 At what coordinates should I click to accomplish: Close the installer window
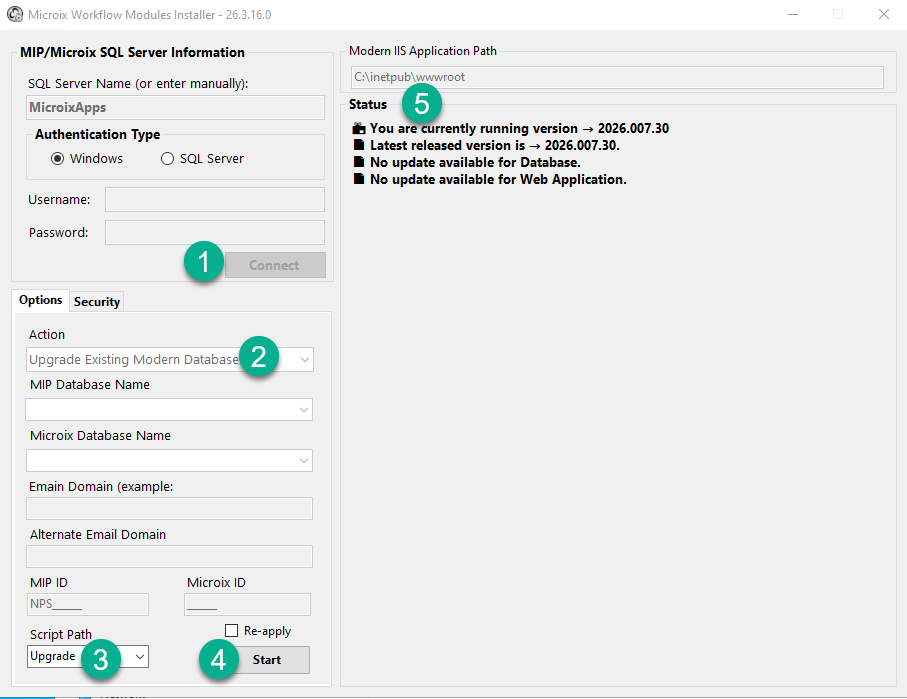pyautogui.click(x=884, y=14)
